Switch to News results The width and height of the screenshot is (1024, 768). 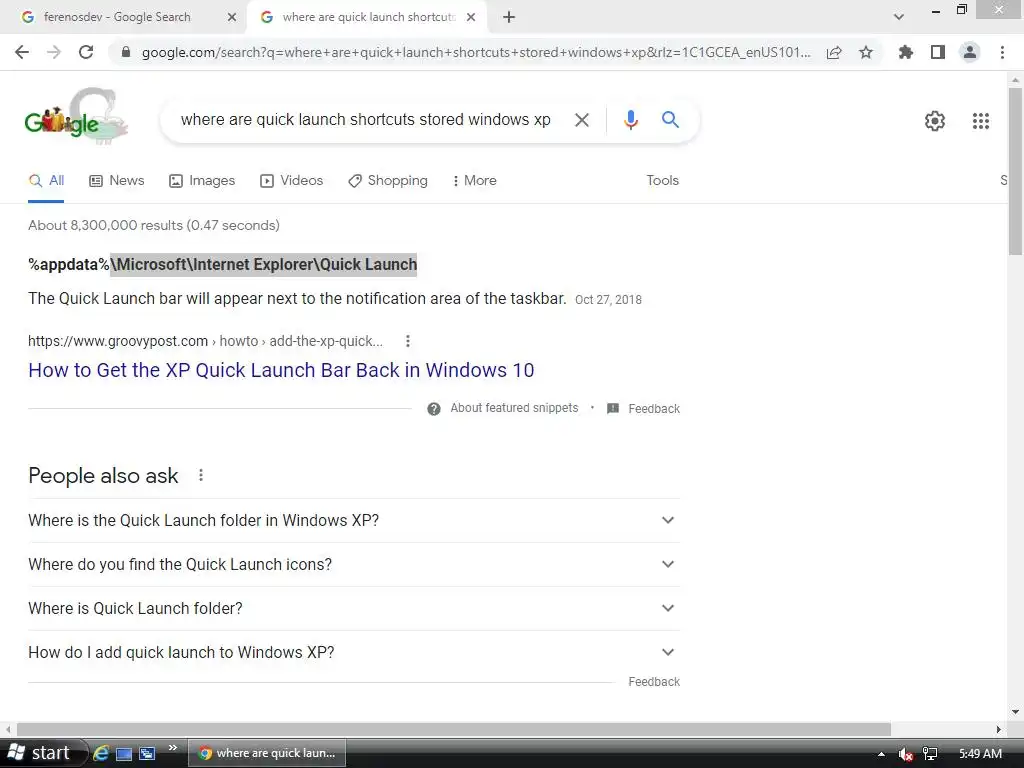click(x=116, y=181)
